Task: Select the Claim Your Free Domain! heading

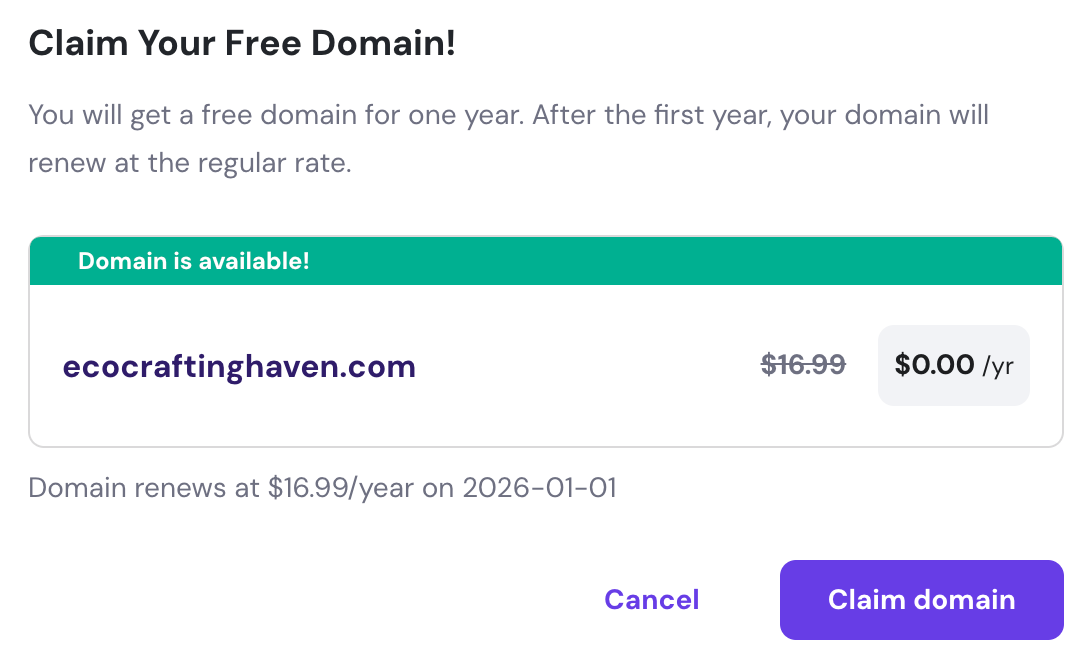Action: (243, 43)
